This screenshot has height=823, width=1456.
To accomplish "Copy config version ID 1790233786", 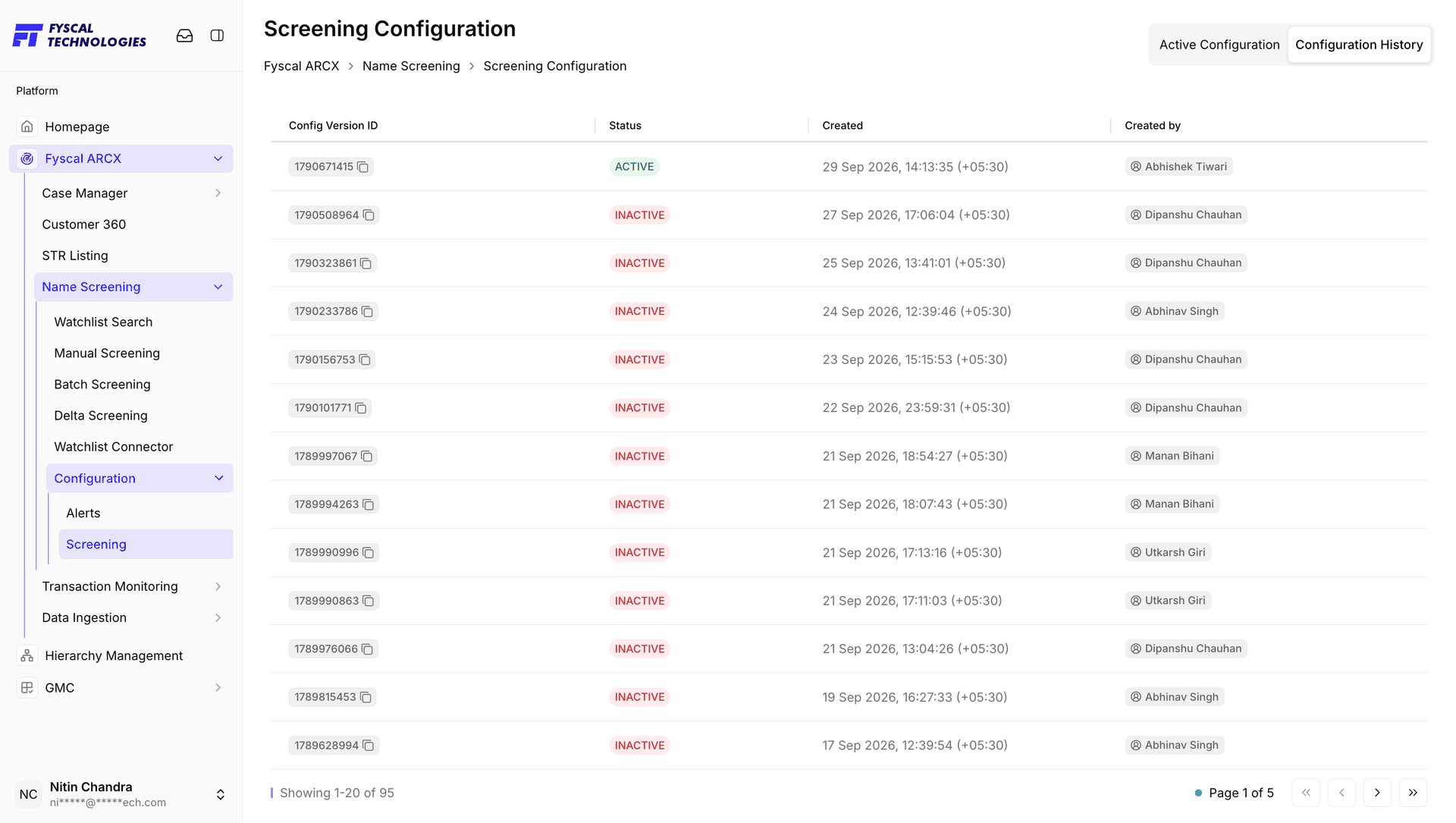I will [x=368, y=312].
